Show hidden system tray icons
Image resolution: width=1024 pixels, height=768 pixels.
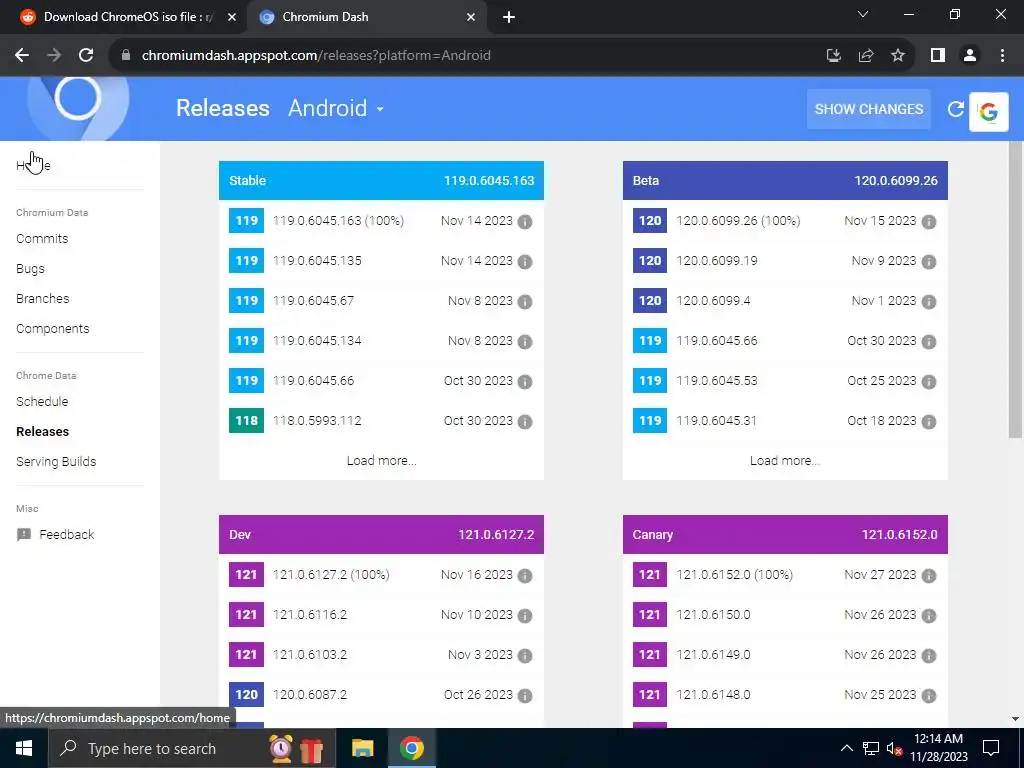(846, 748)
